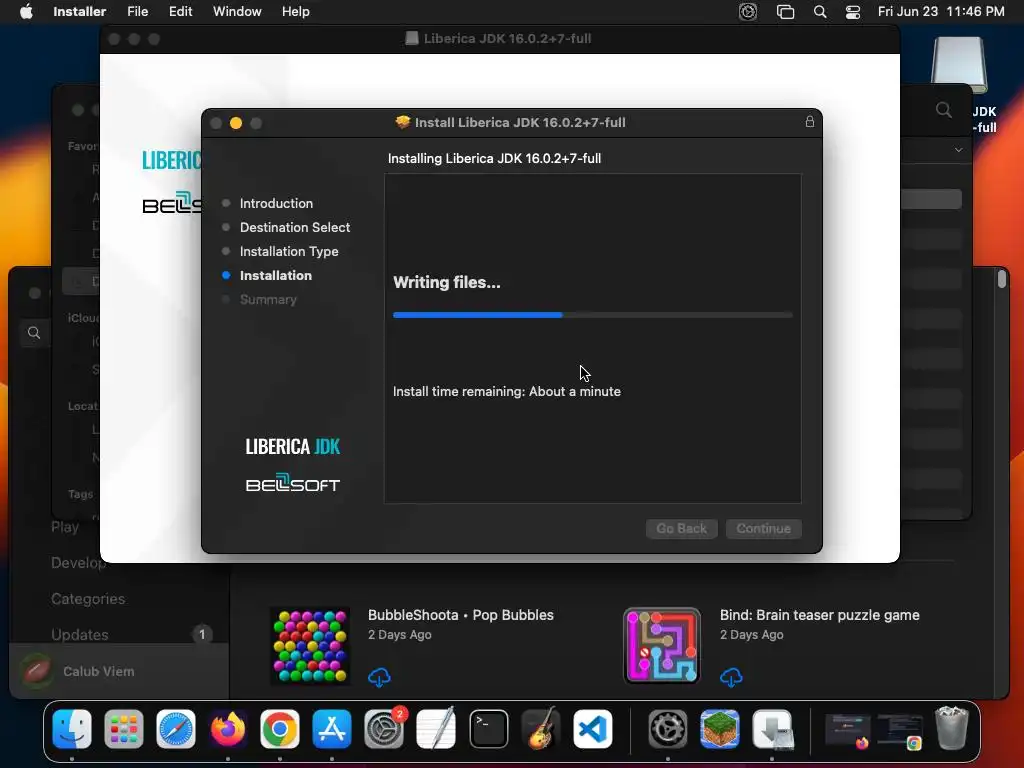
Task: Open System Settings with badge in Dock
Action: pos(384,728)
